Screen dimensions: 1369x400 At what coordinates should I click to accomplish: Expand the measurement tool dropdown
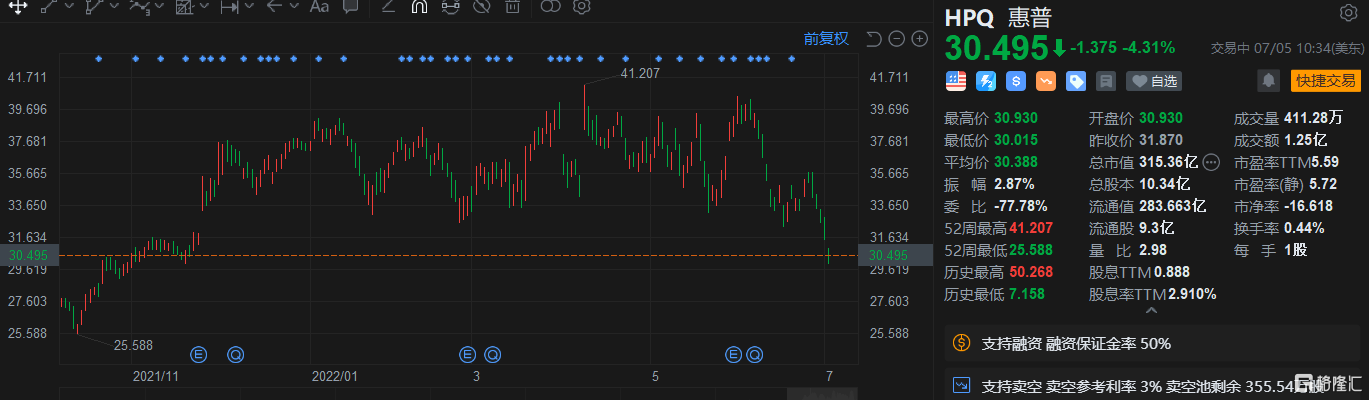pos(204,6)
